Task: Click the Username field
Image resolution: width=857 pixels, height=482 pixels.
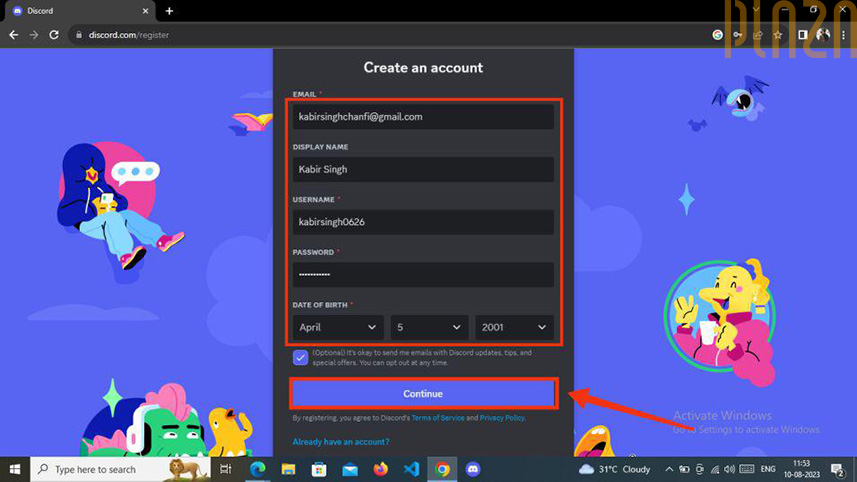Action: [x=423, y=222]
